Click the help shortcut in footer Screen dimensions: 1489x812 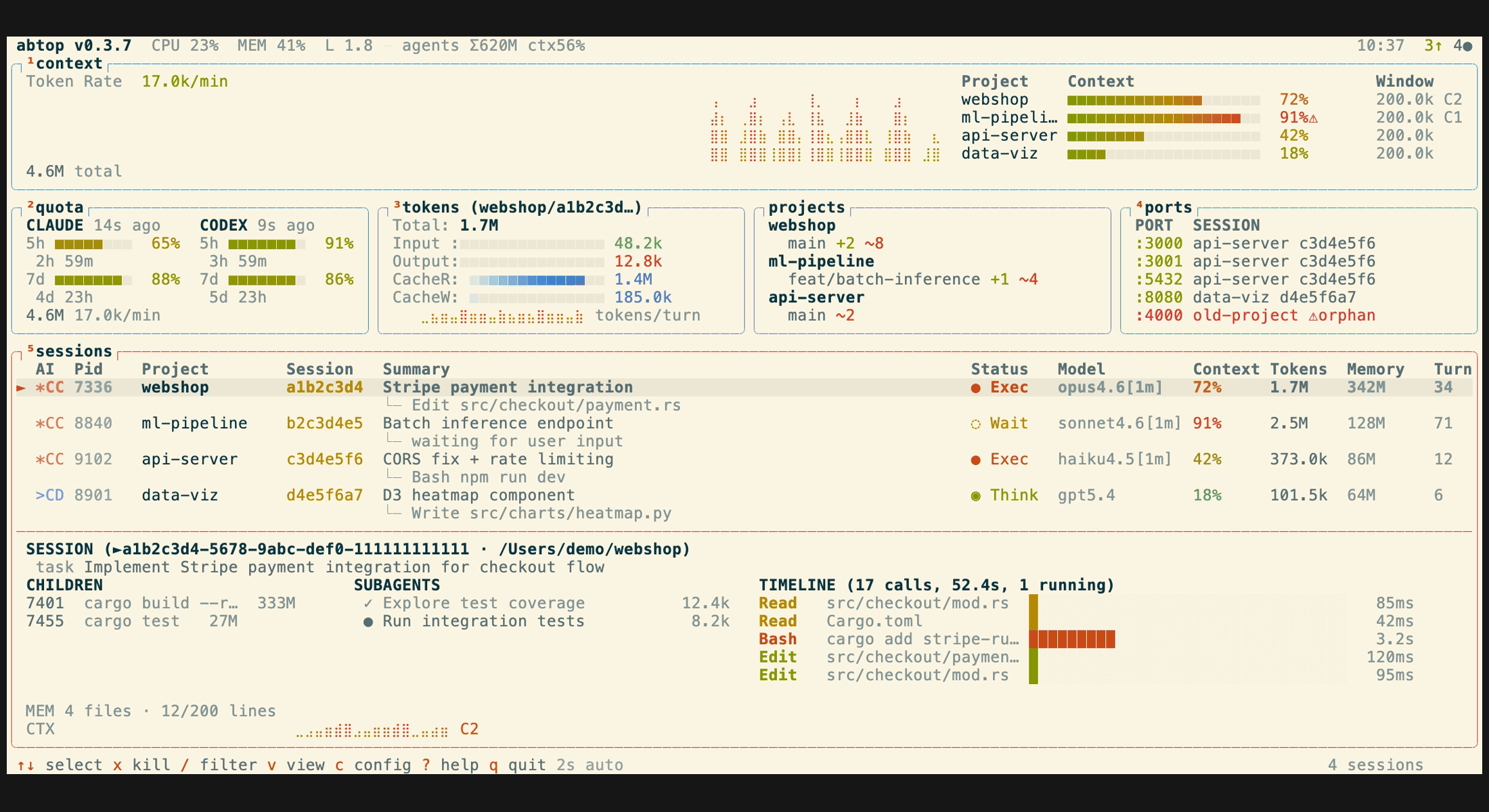tap(459, 765)
